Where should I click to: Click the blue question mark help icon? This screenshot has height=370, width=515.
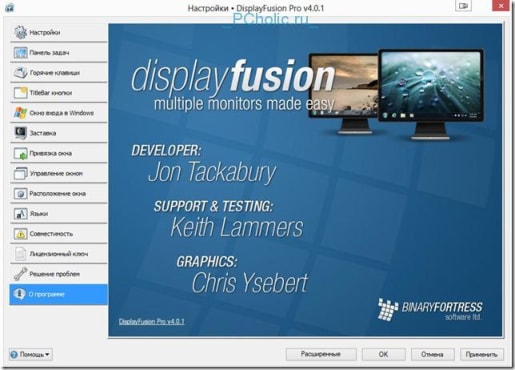click(14, 354)
